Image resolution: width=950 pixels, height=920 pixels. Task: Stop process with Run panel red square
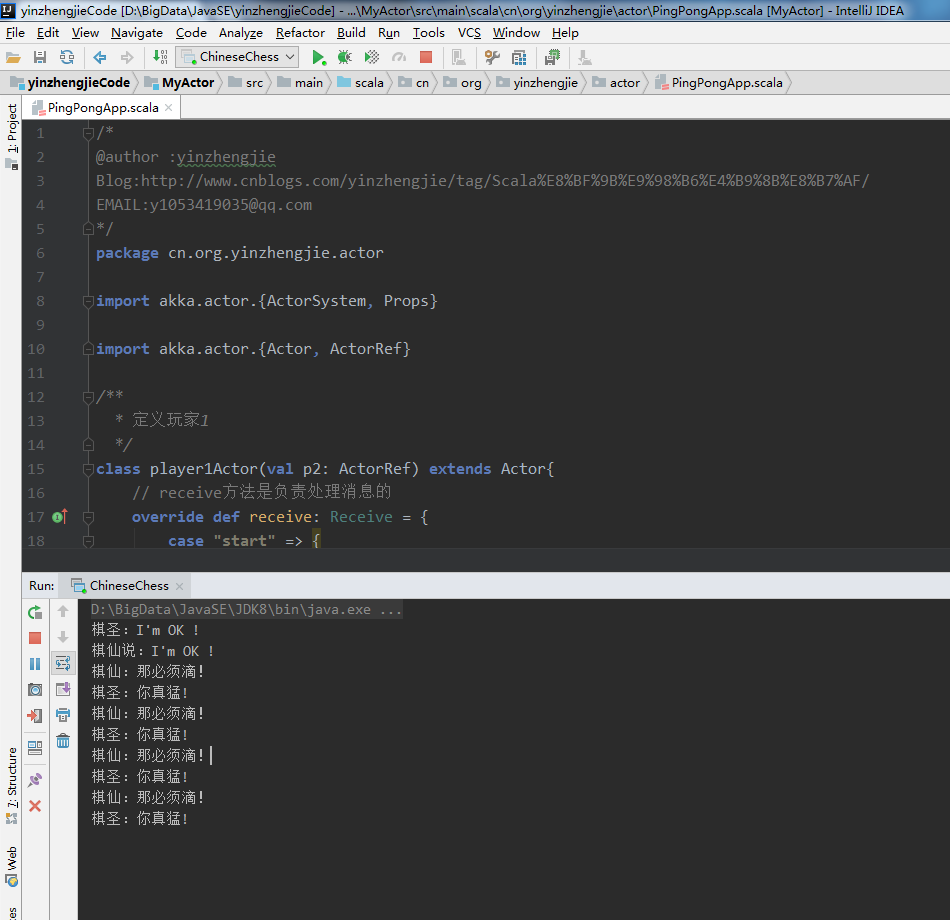pyautogui.click(x=35, y=638)
